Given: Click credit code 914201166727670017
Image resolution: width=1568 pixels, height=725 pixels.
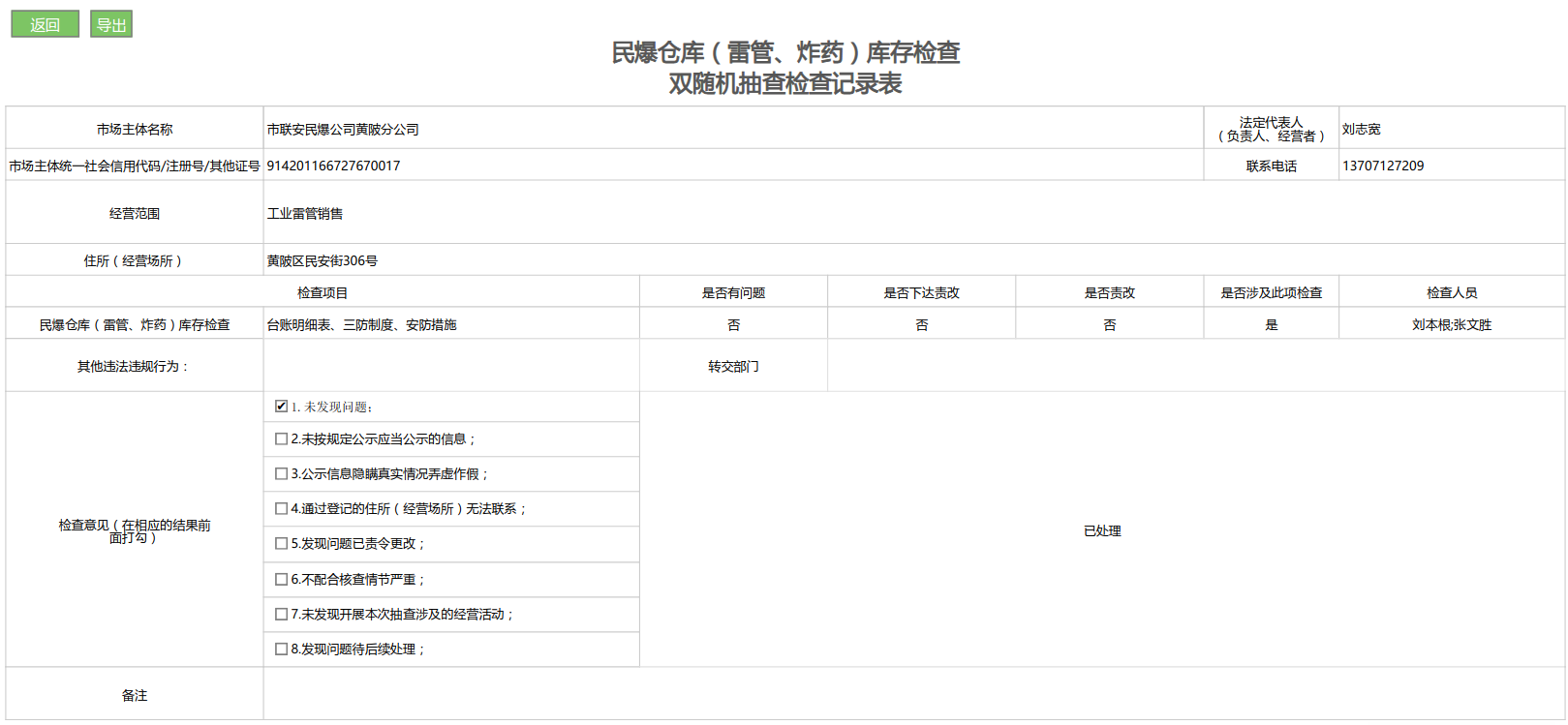Looking at the screenshot, I should pyautogui.click(x=333, y=166).
